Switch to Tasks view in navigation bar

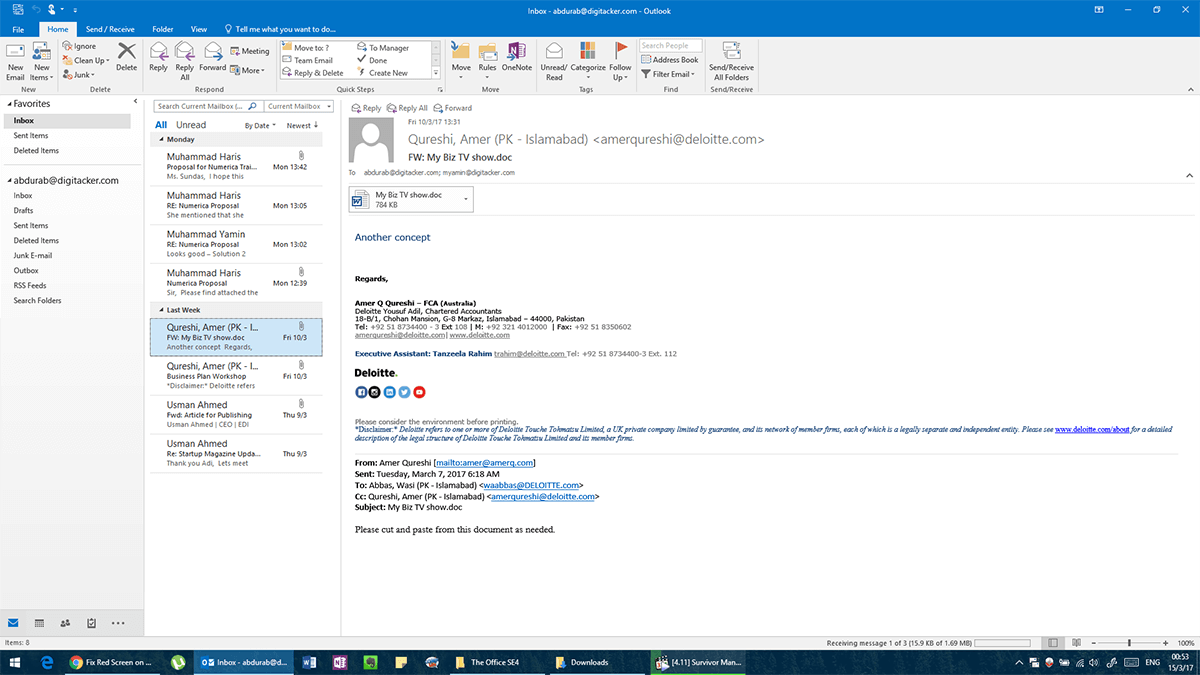(91, 622)
